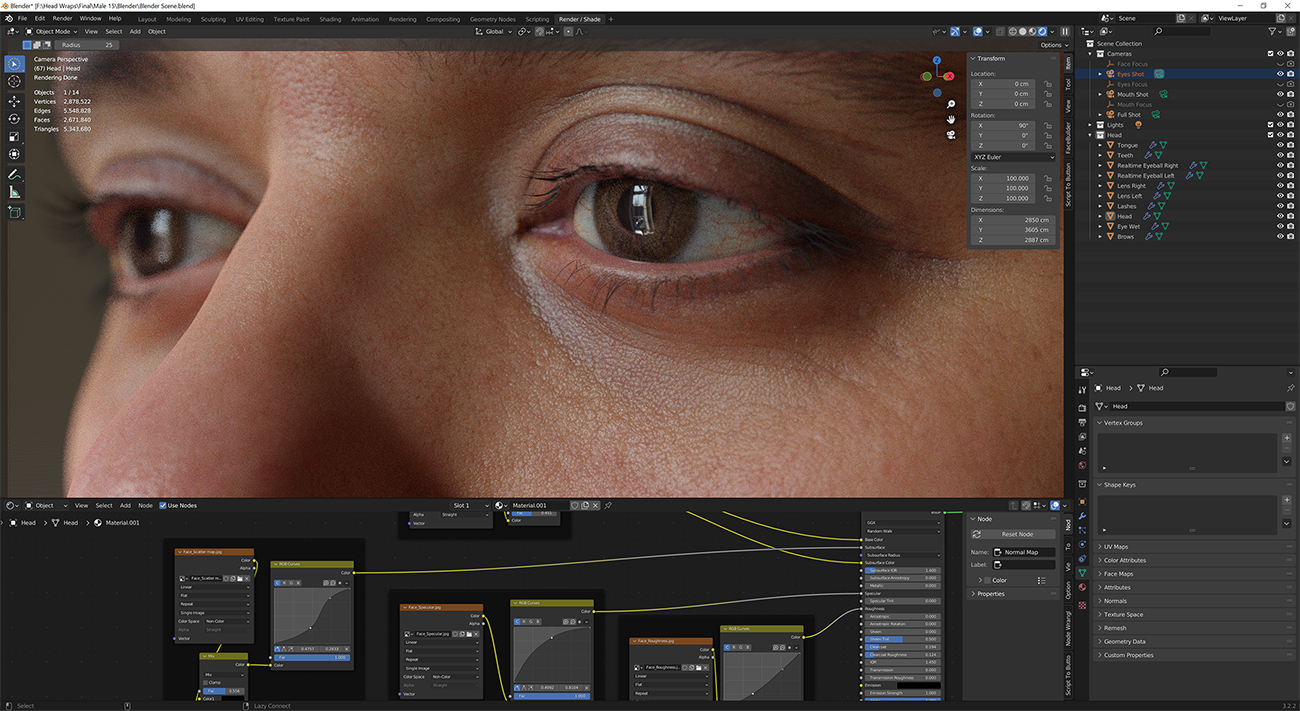This screenshot has width=1300, height=711.
Task: Activate the Measure tool
Action: coord(13,191)
